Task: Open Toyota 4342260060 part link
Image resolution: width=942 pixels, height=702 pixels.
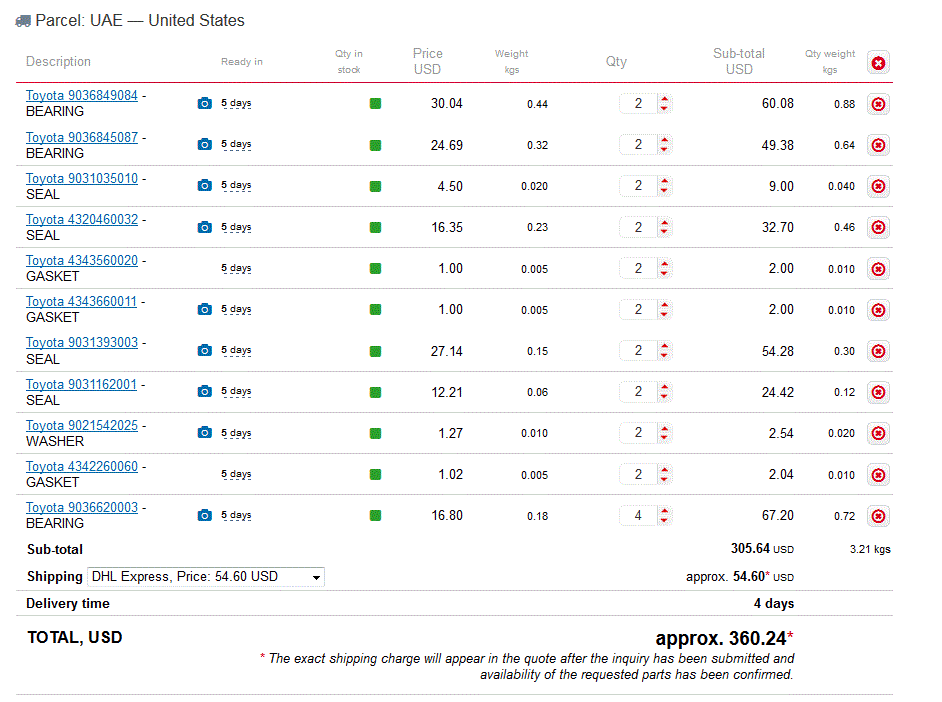Action: pyautogui.click(x=82, y=466)
